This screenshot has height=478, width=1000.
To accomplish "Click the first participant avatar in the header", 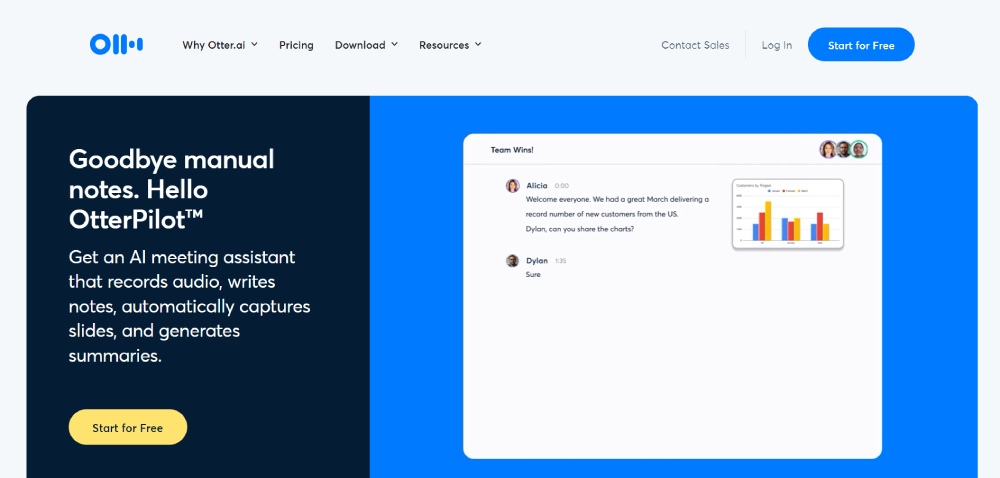I will [828, 150].
